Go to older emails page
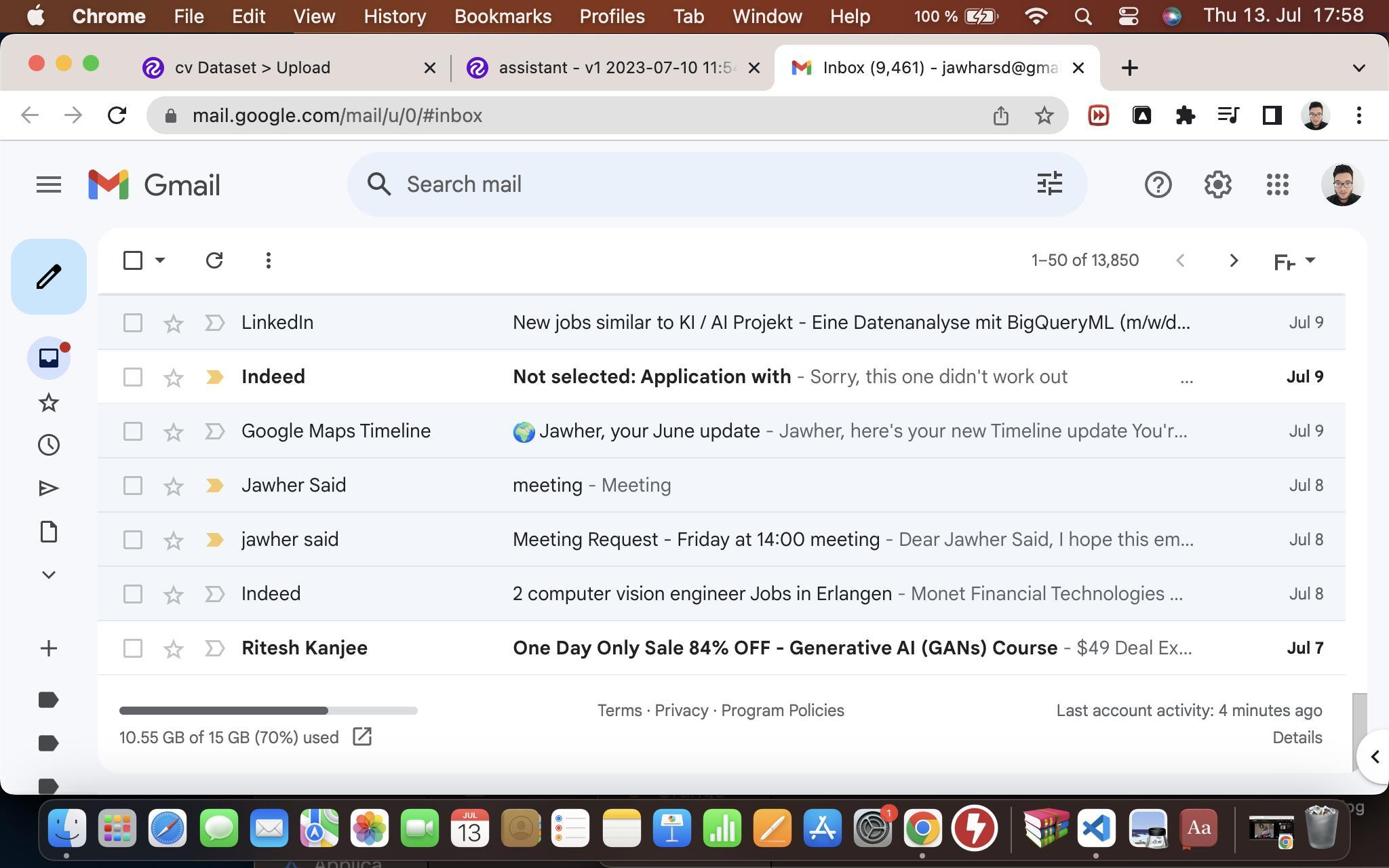This screenshot has height=868, width=1389. coord(1234,260)
